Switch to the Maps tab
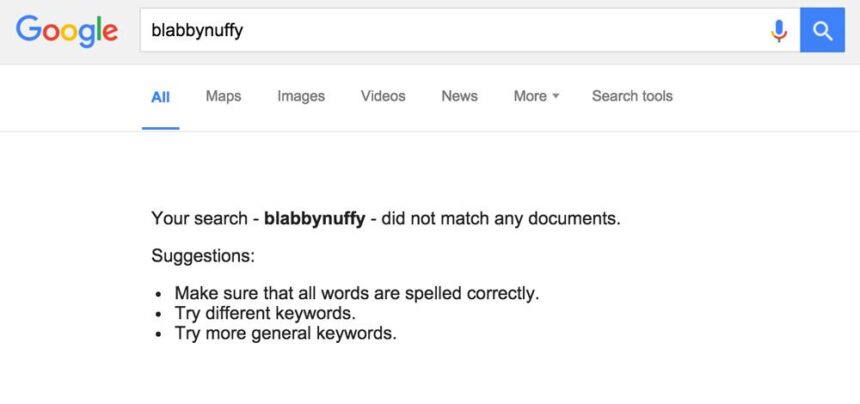This screenshot has height=404, width=860. (x=223, y=96)
